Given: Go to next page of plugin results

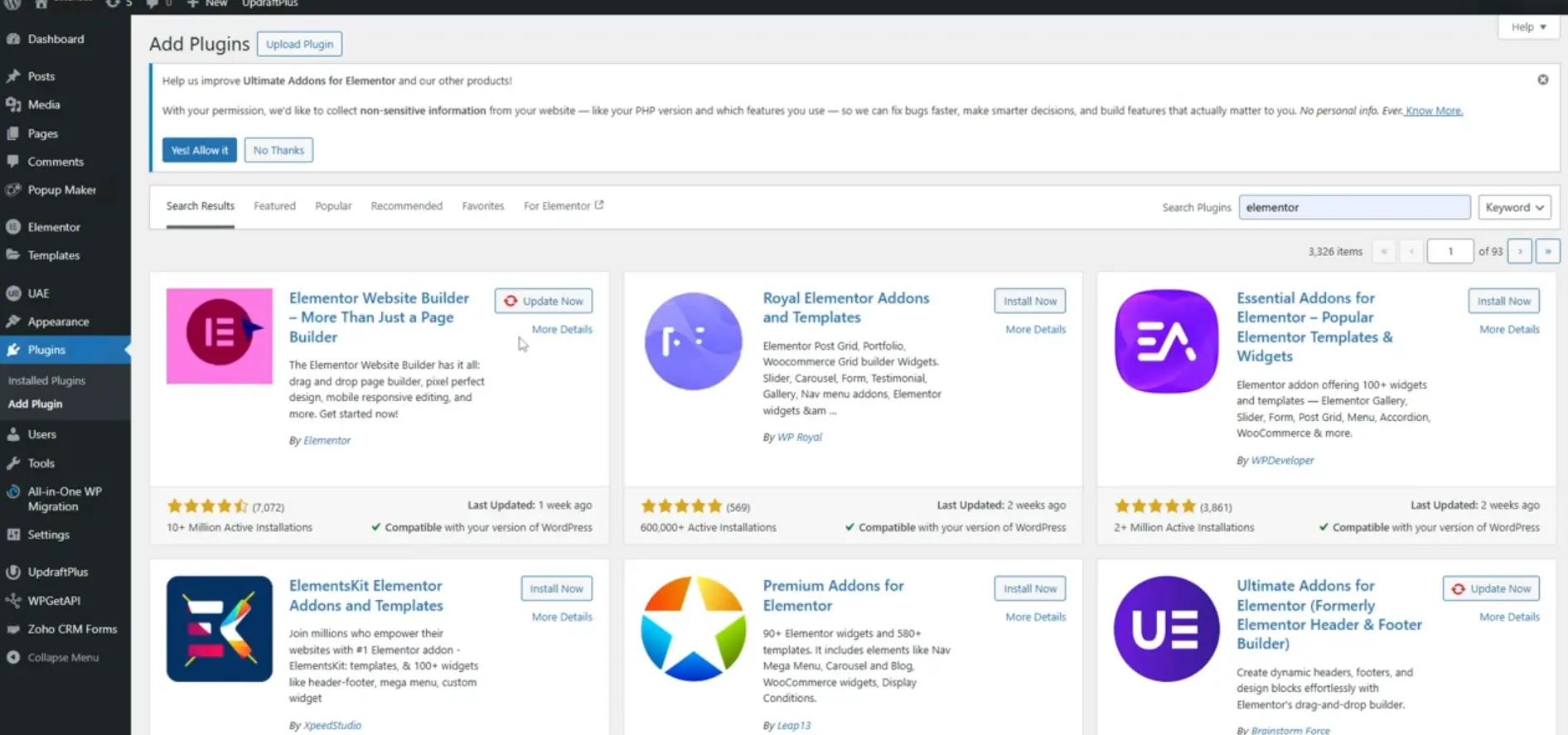Looking at the screenshot, I should pos(1520,251).
